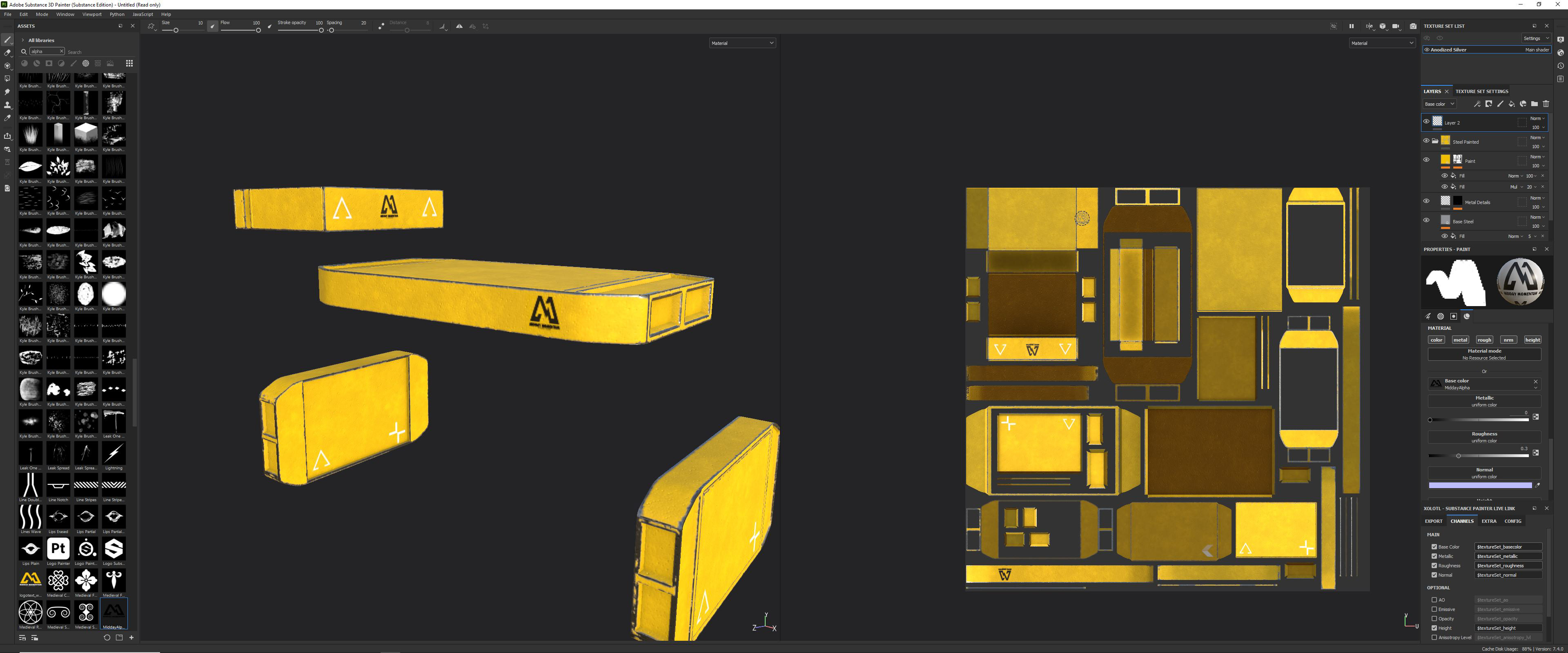The width and height of the screenshot is (1568, 653).
Task: Filter assets by alphas checker icon
Action: click(x=86, y=63)
